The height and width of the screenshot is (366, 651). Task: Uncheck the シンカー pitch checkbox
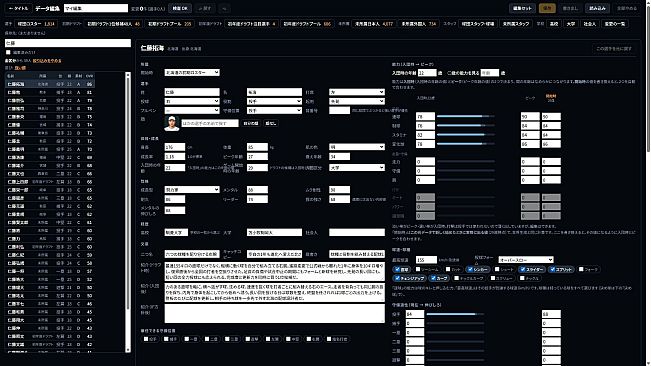point(470,269)
